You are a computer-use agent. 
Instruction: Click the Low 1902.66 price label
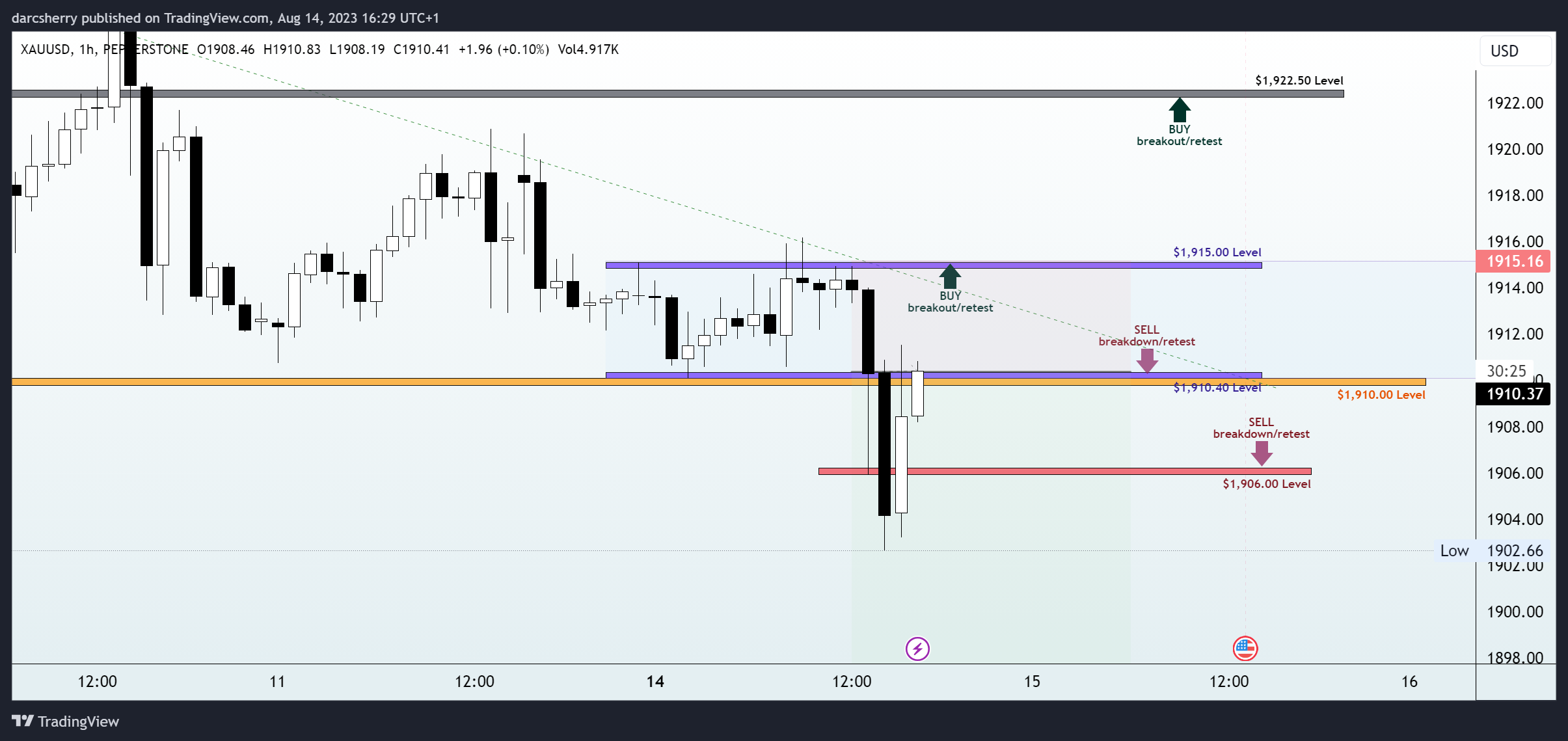click(x=1491, y=550)
